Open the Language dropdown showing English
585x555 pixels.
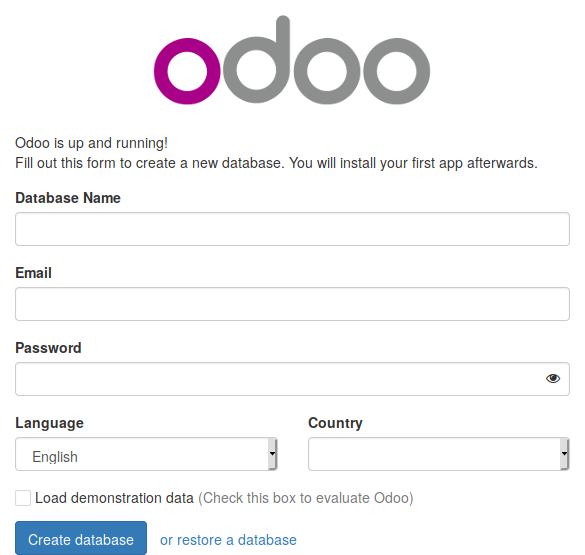pyautogui.click(x=146, y=454)
